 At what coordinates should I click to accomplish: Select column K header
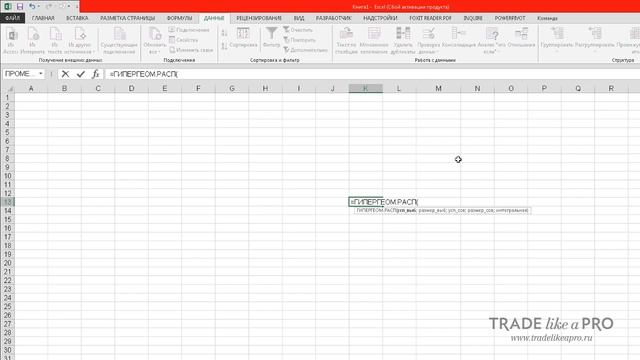pyautogui.click(x=366, y=88)
